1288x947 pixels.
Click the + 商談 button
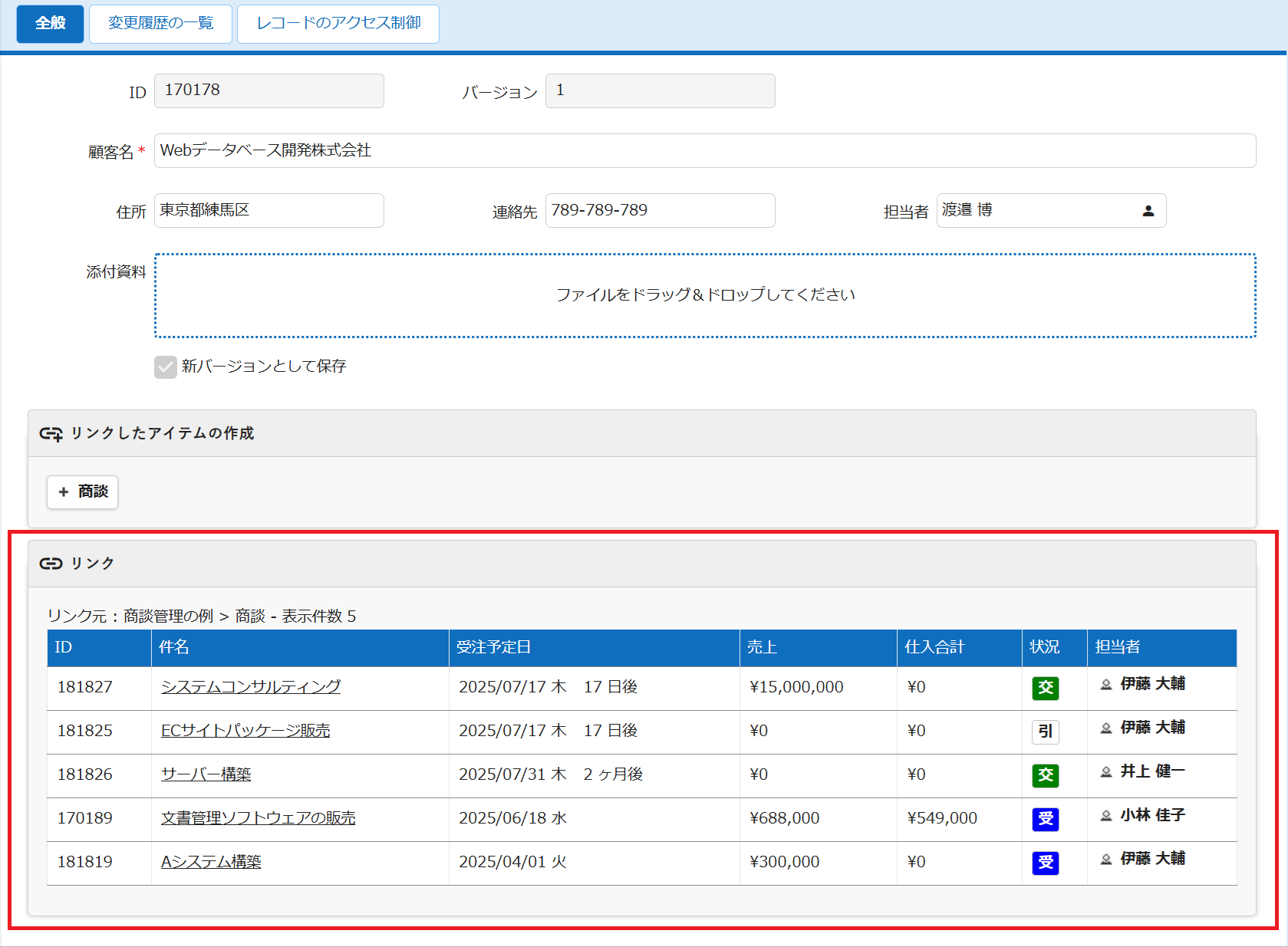(x=82, y=492)
